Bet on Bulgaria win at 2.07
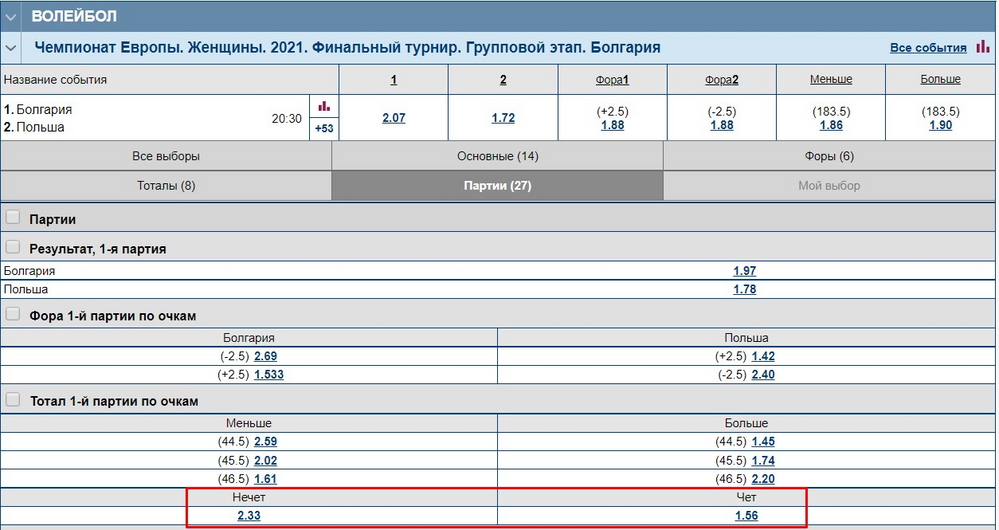The height and width of the screenshot is (530, 999). [394, 118]
